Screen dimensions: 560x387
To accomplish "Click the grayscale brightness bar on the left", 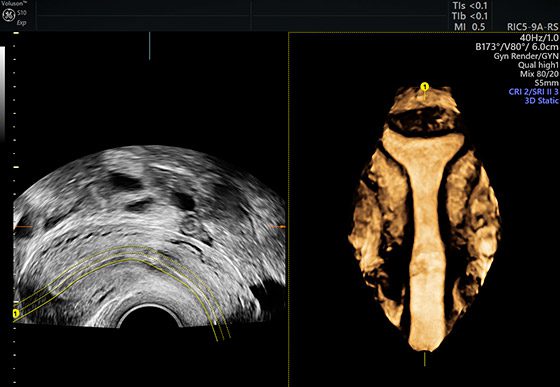I will [2, 94].
